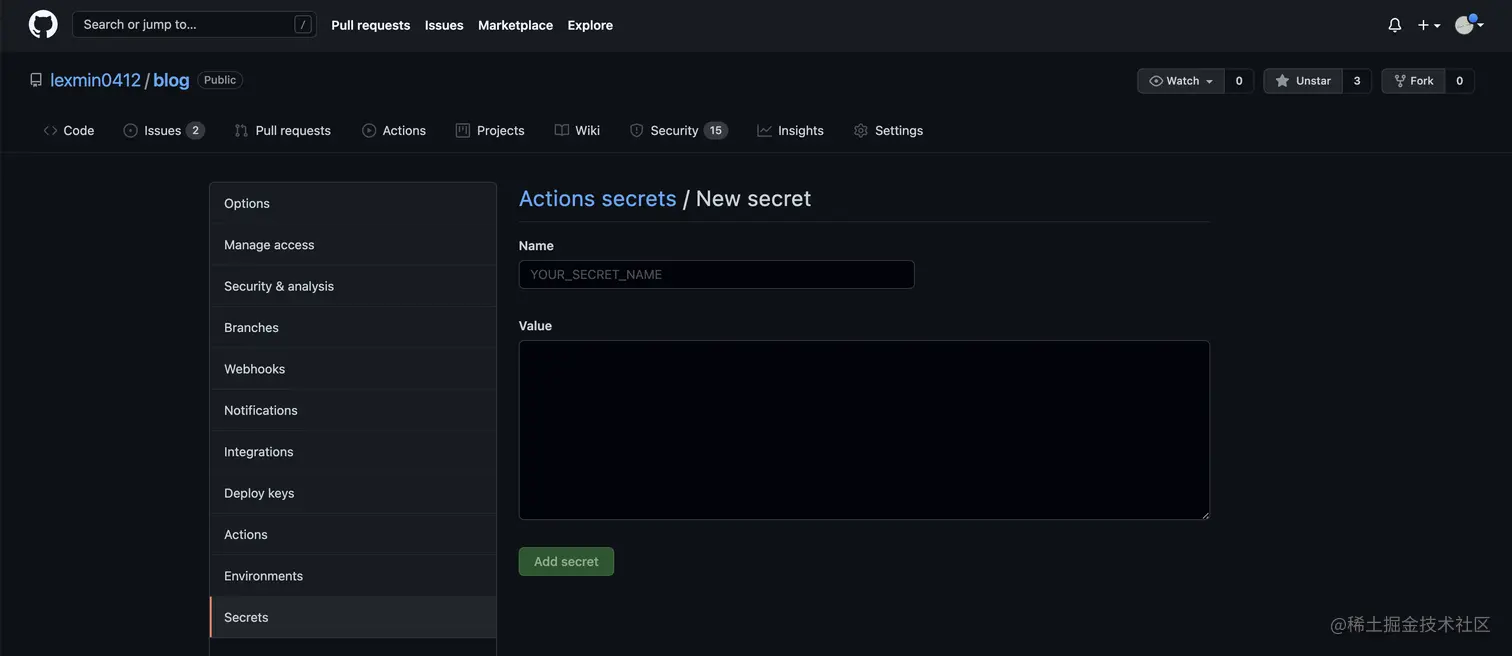Viewport: 1512px width, 656px height.
Task: Open the forks count 0
Action: coord(1459,81)
